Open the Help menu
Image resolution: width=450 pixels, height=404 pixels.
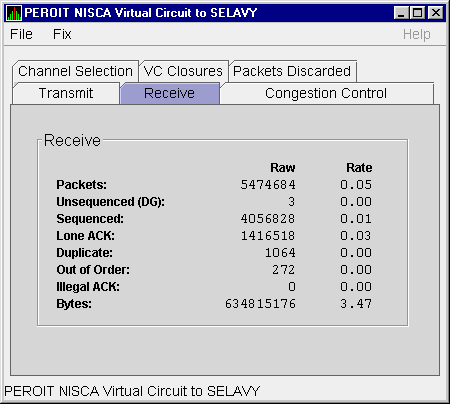(x=417, y=34)
